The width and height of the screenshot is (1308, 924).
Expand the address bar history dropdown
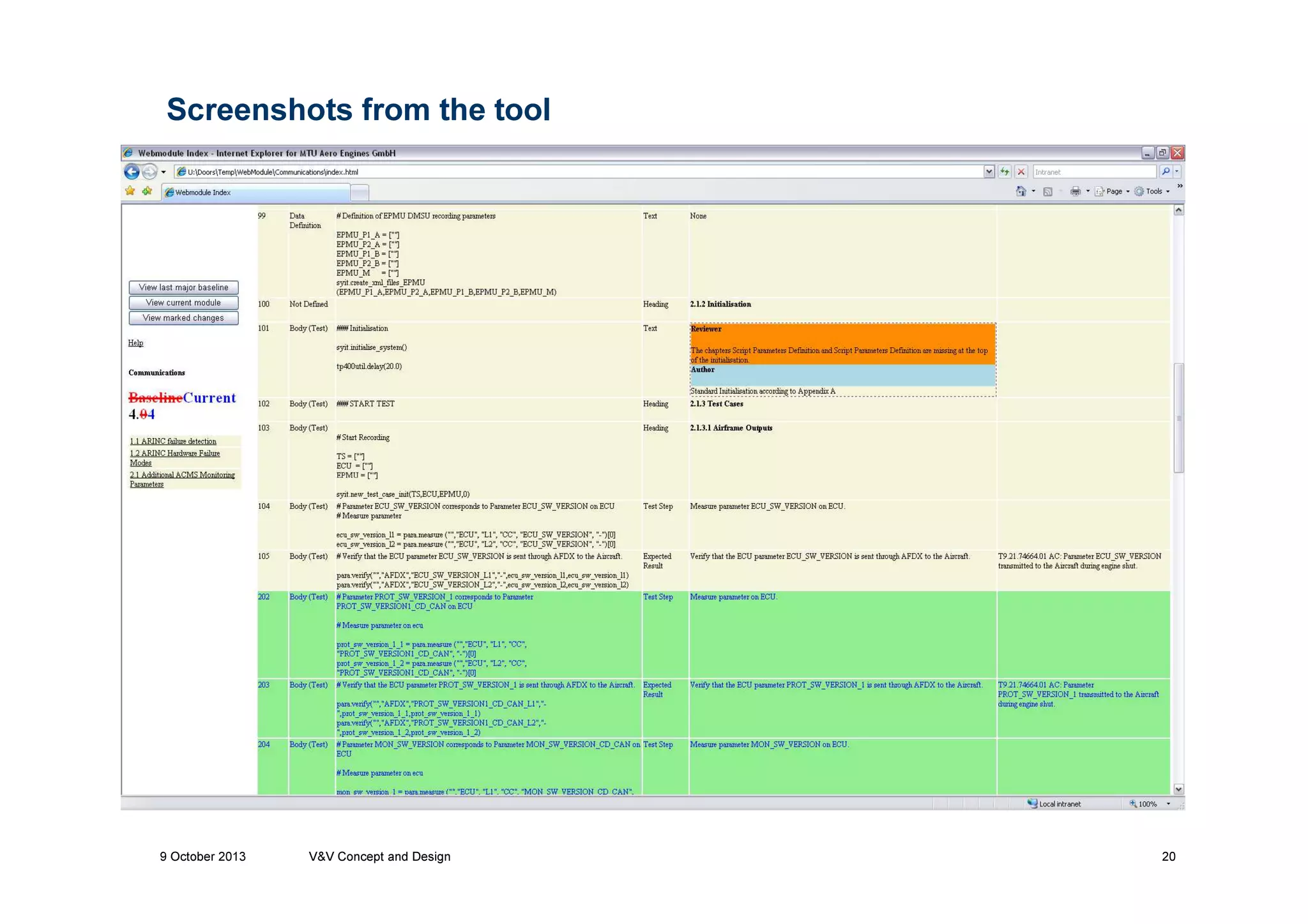pos(989,172)
